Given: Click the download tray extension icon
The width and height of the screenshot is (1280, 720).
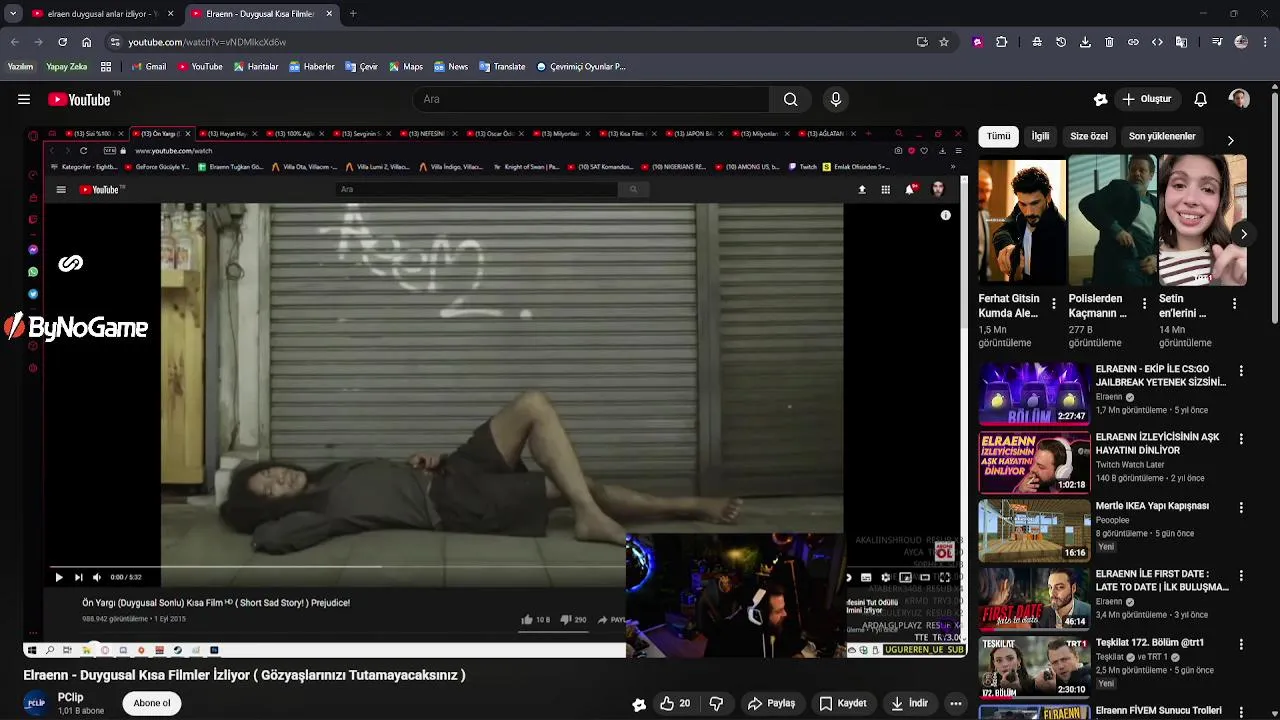Looking at the screenshot, I should [1085, 42].
